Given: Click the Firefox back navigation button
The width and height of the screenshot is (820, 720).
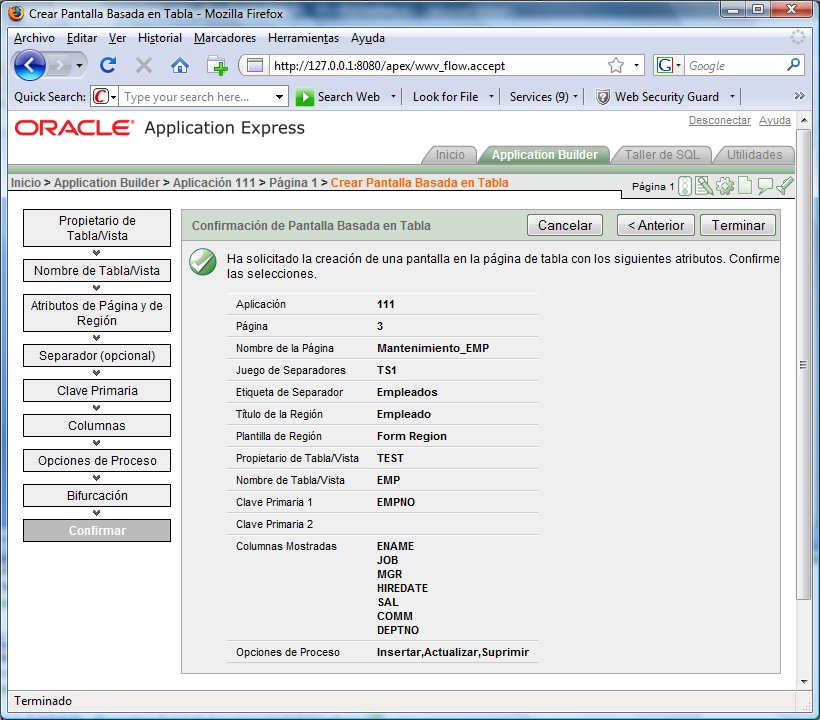Looking at the screenshot, I should [29, 65].
